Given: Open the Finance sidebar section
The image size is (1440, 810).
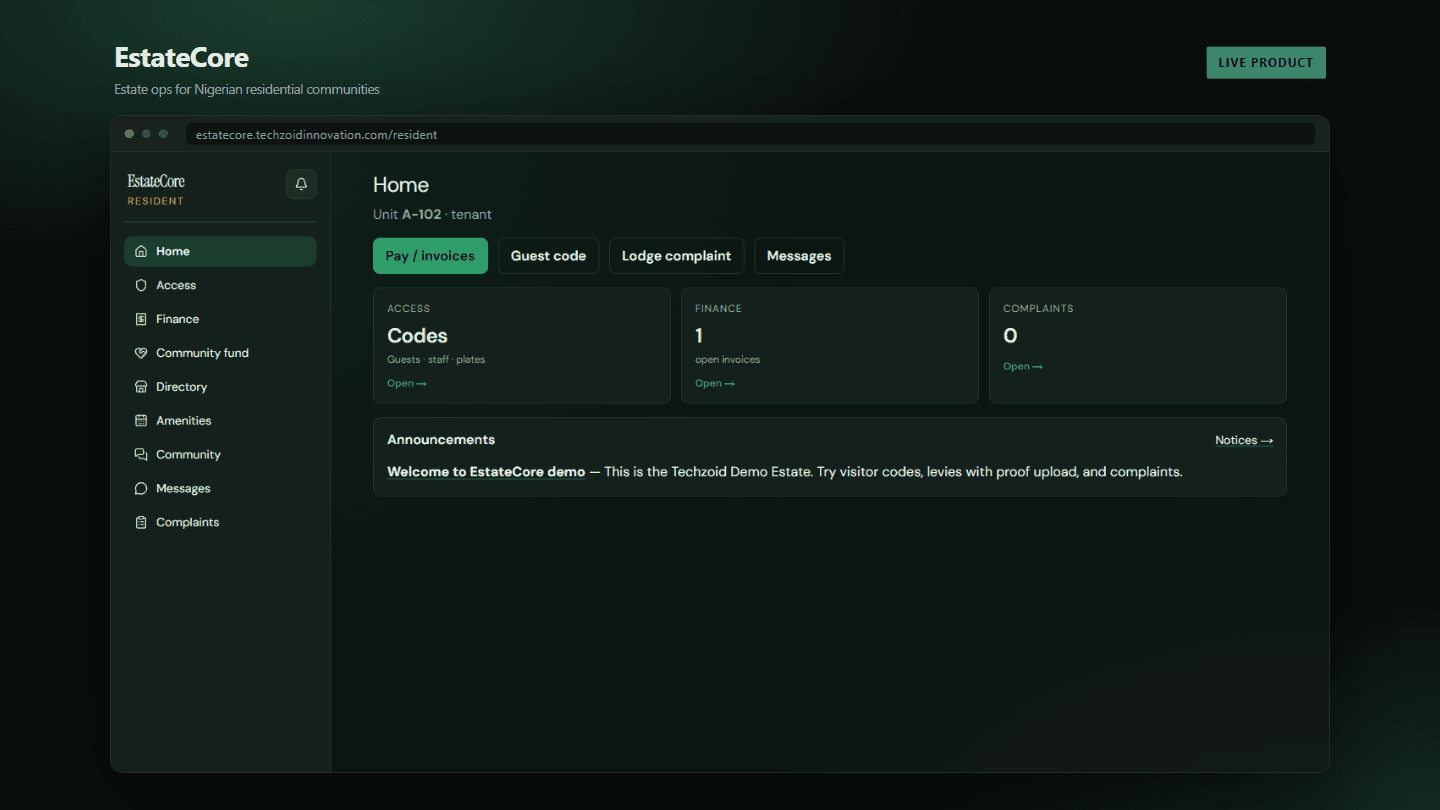Looking at the screenshot, I should click(x=220, y=319).
